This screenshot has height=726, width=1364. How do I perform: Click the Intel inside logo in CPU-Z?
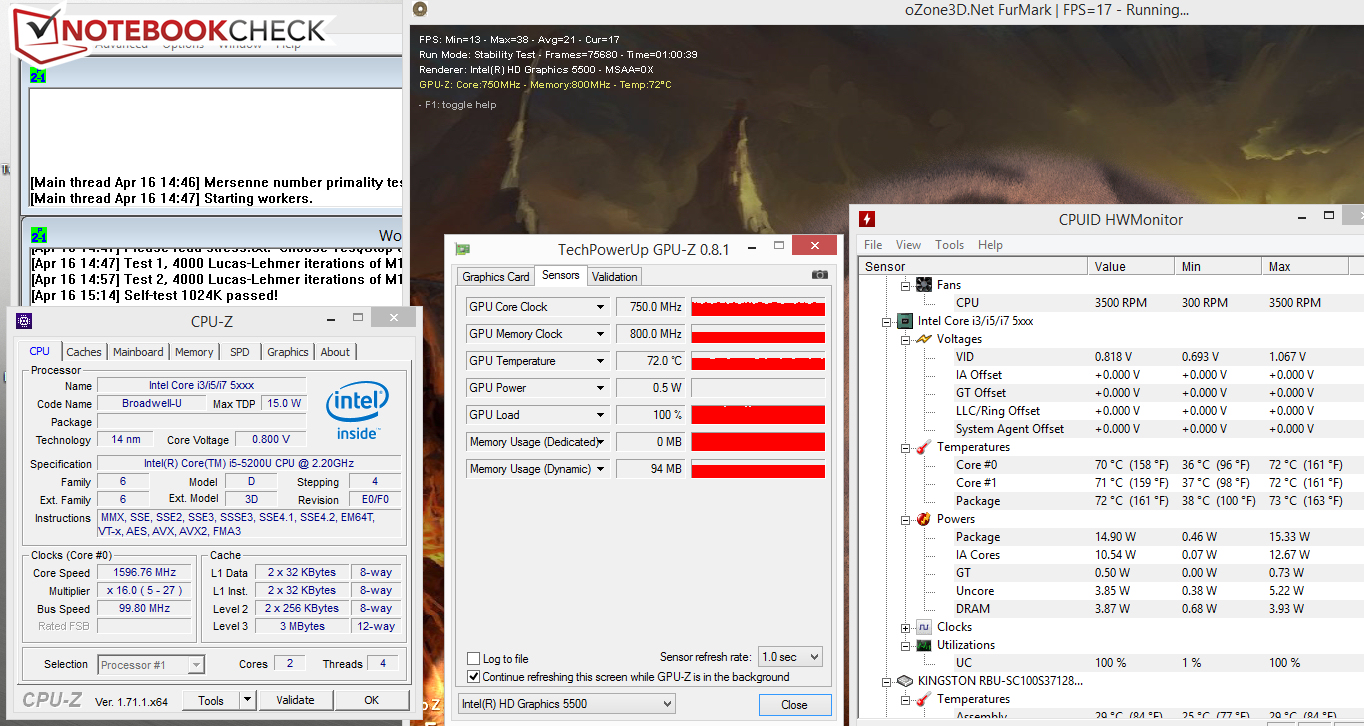(357, 411)
